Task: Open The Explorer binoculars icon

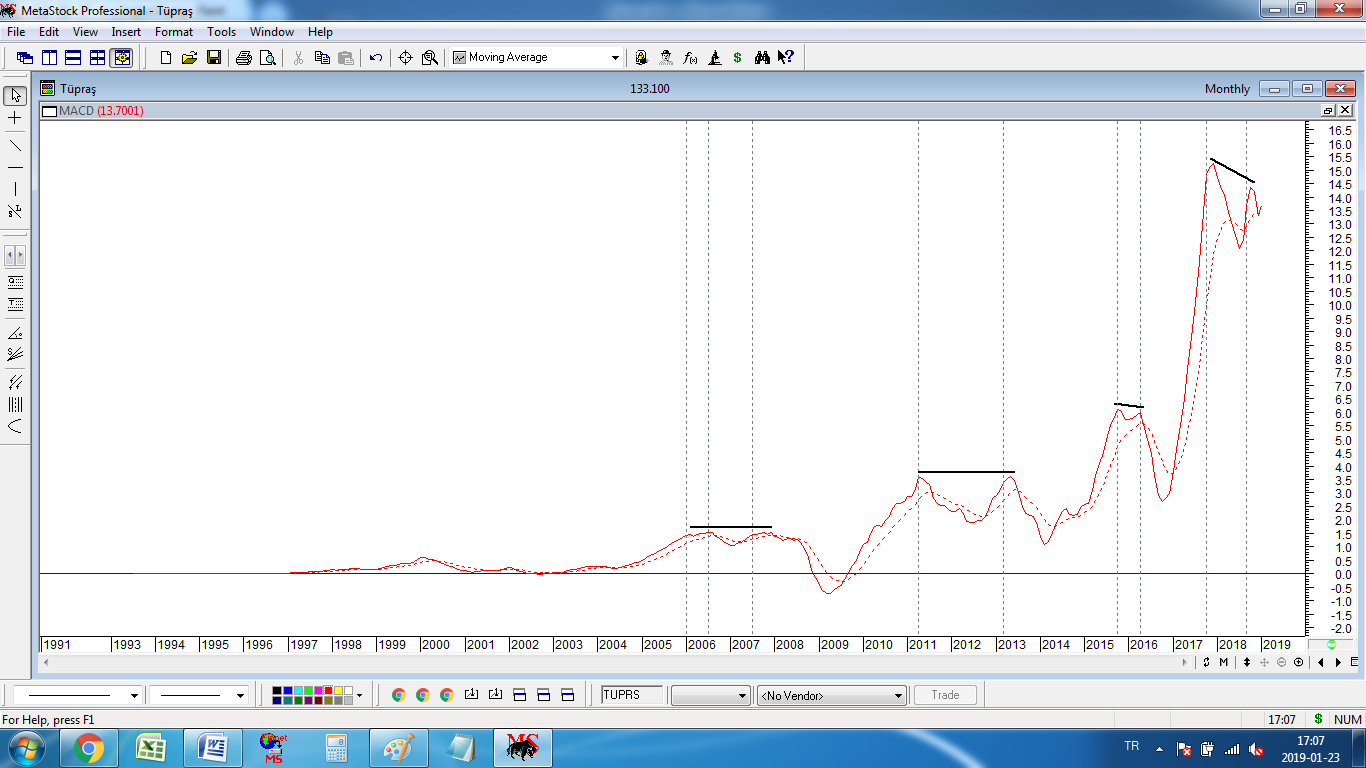Action: [762, 58]
